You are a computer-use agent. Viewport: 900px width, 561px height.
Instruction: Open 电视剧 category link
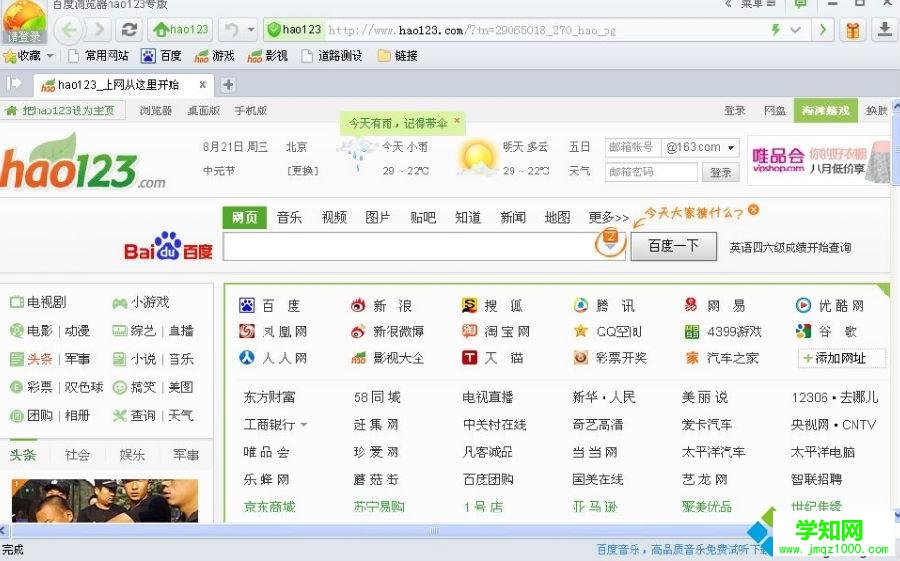(38, 302)
